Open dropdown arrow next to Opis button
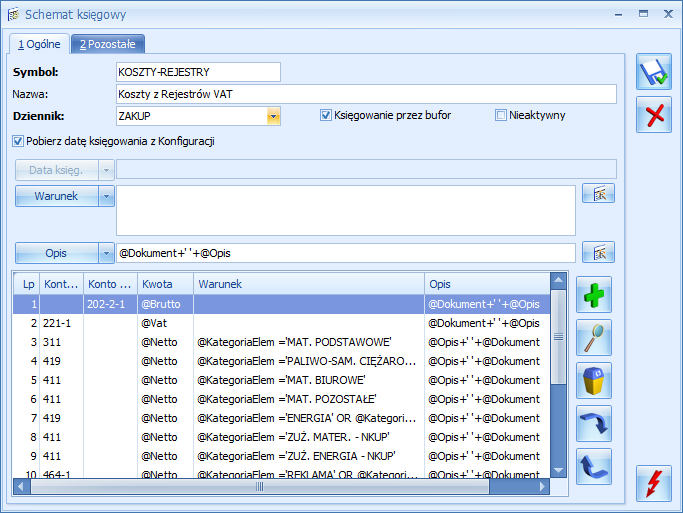The width and height of the screenshot is (683, 513). [107, 253]
